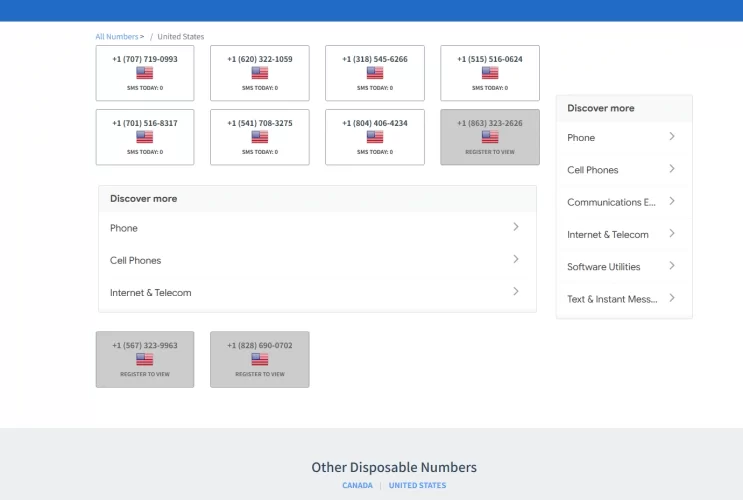Click the US flag on the (515) 516-0624 card
The height and width of the screenshot is (500, 743).
[490, 73]
